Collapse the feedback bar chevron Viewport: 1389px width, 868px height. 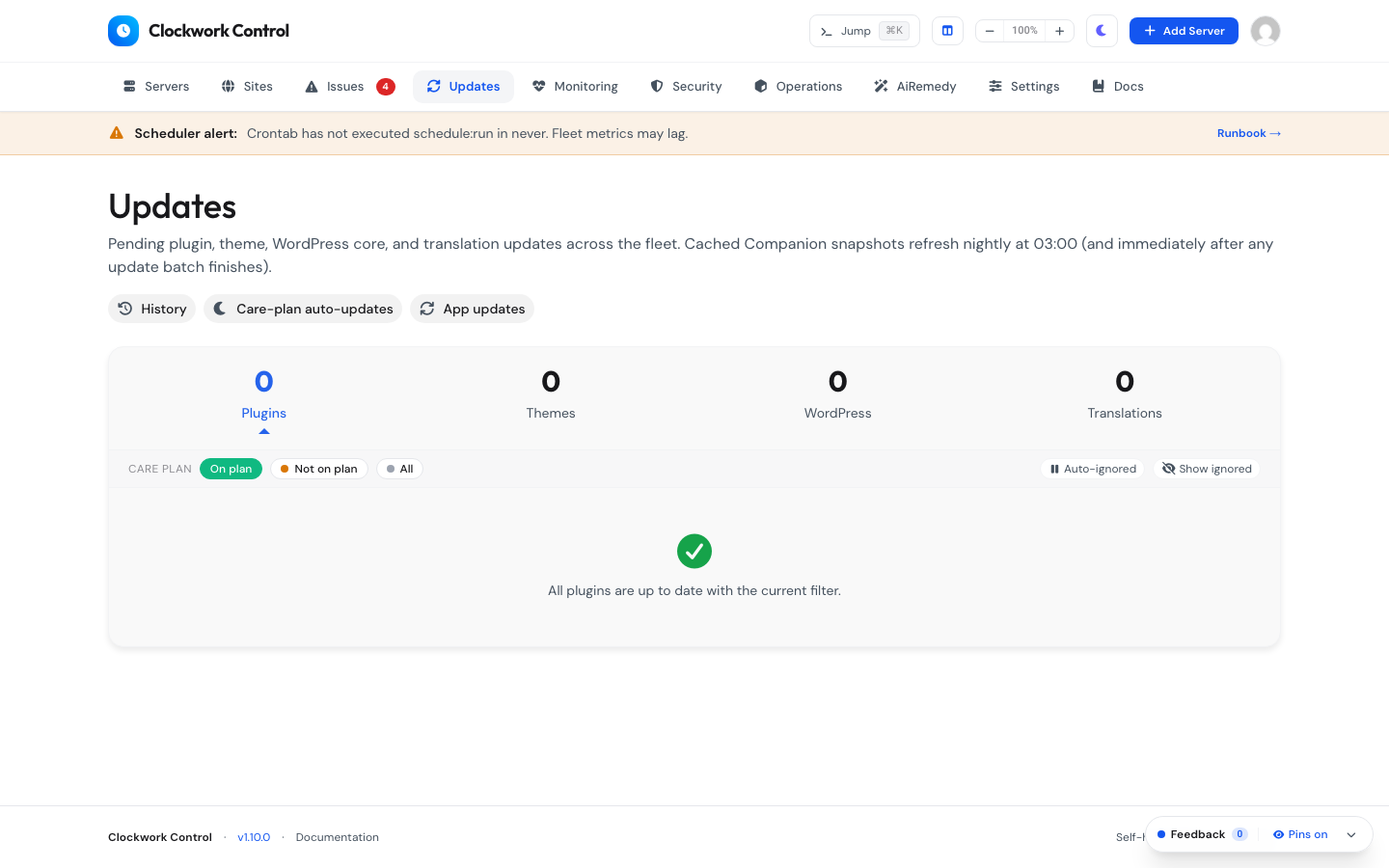(x=1351, y=834)
